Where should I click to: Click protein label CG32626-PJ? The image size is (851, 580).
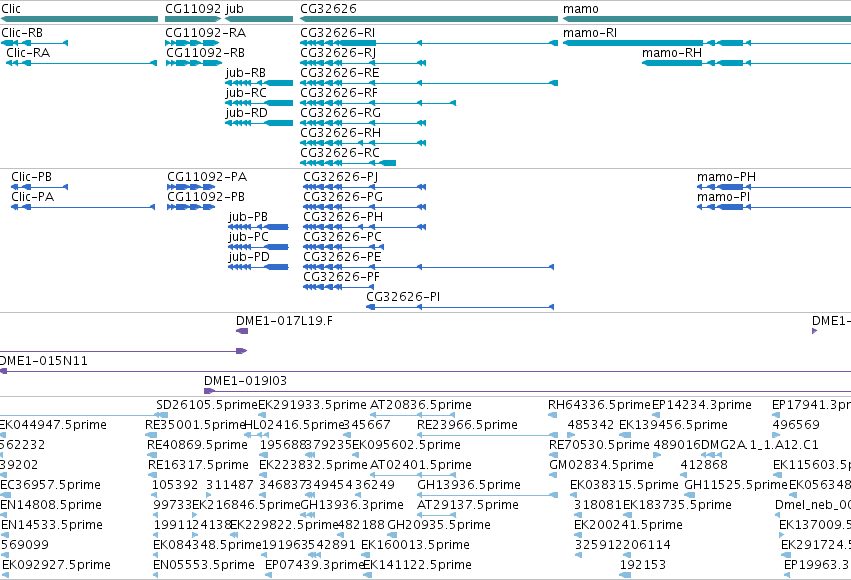point(341,177)
